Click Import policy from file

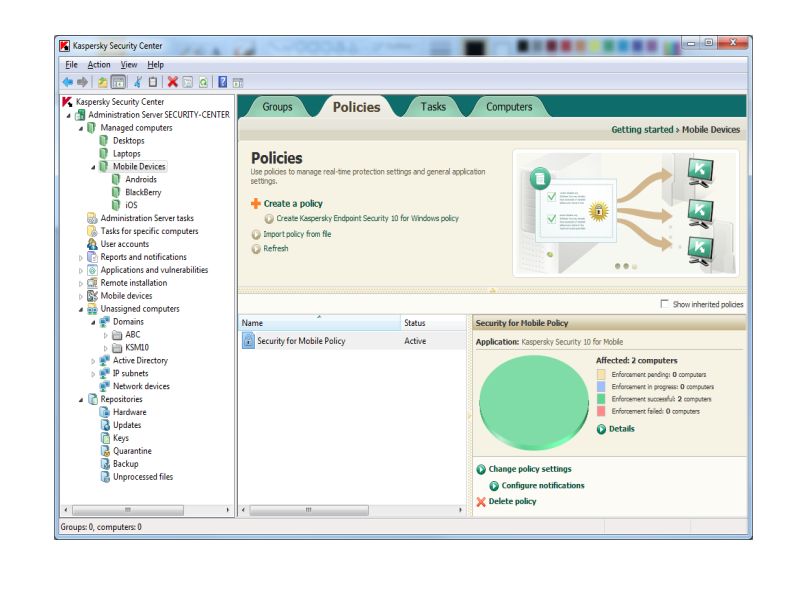click(x=297, y=234)
